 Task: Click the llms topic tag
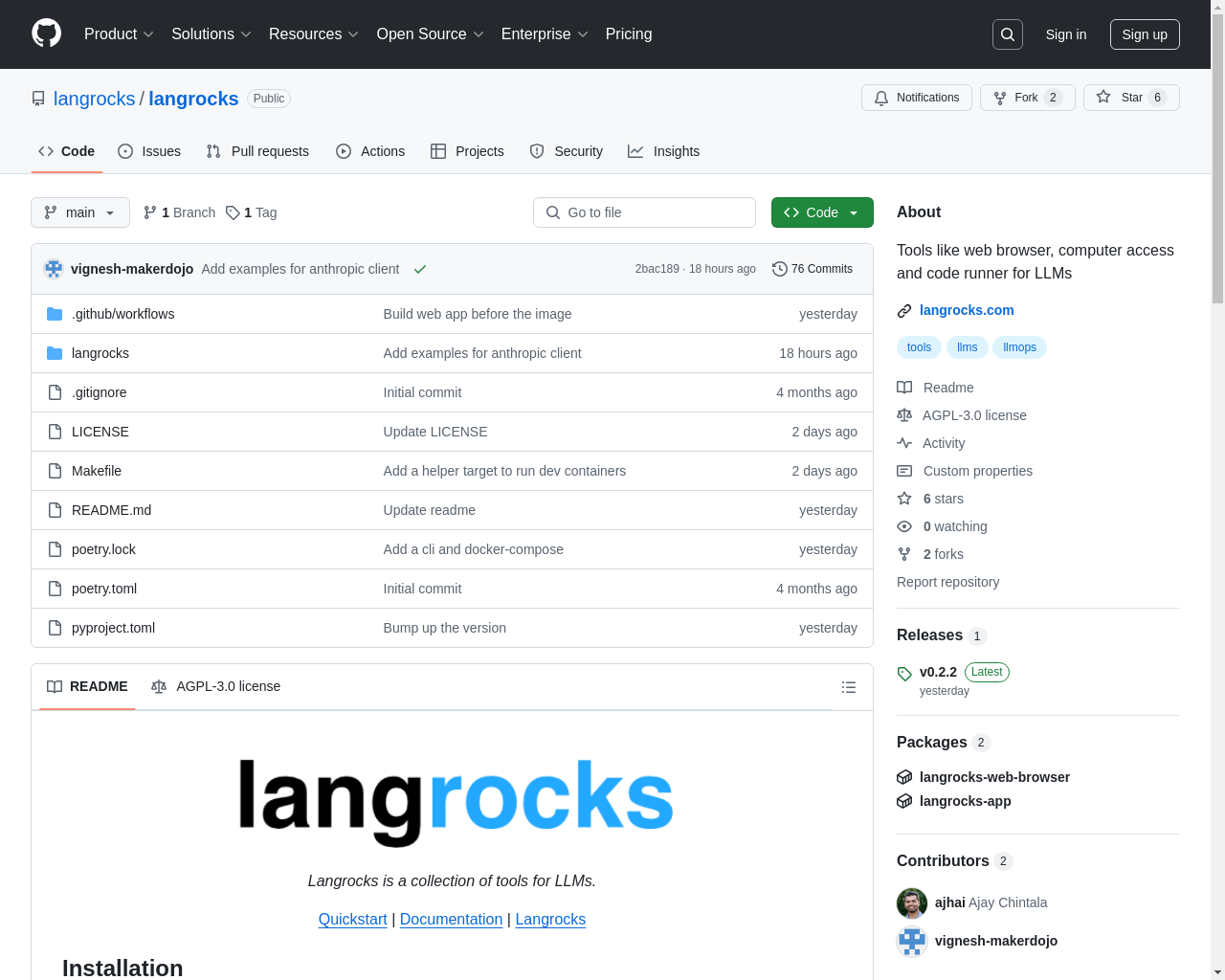pyautogui.click(x=967, y=347)
